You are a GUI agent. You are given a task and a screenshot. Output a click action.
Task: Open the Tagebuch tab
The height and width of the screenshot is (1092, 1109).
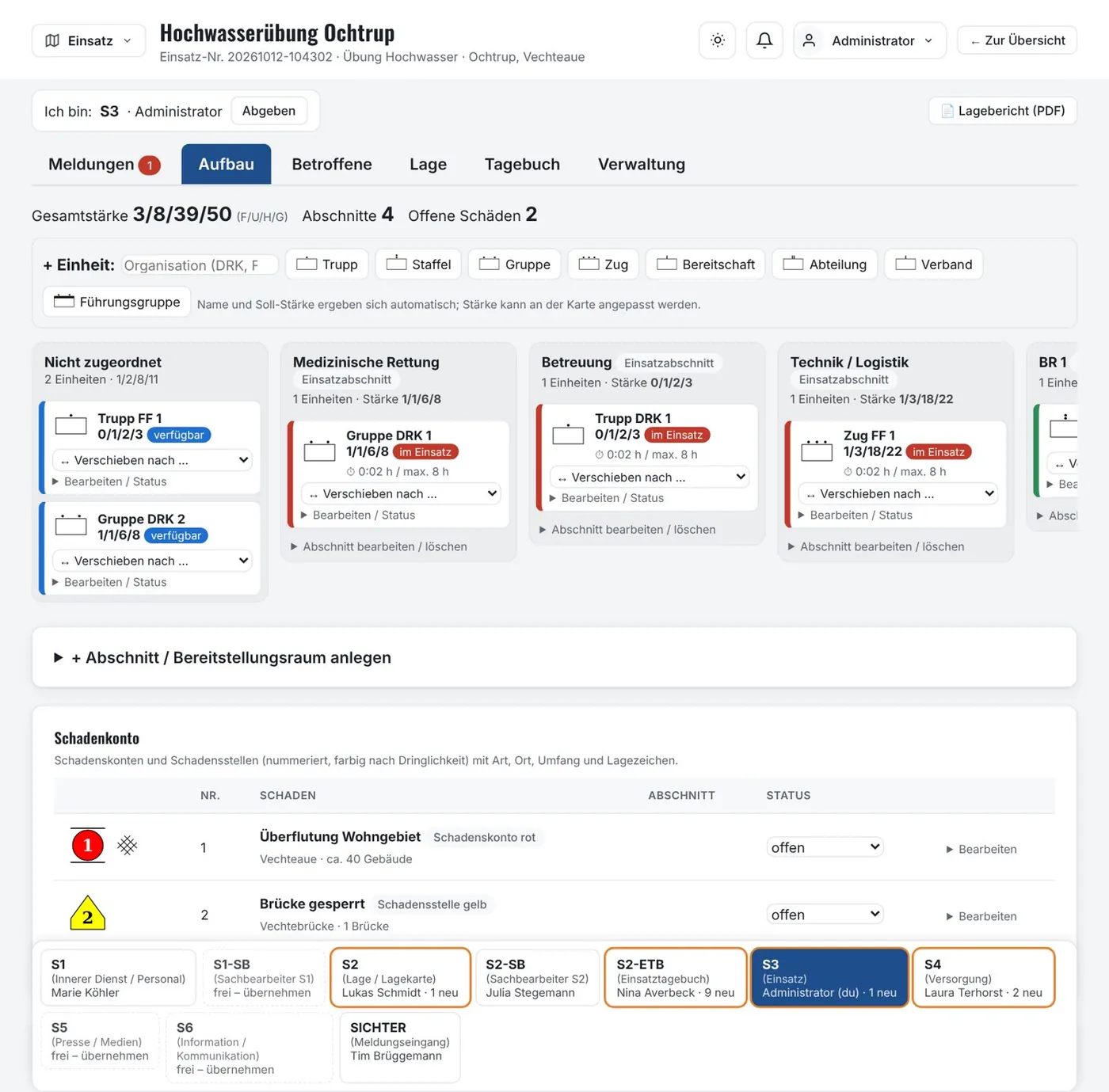[523, 164]
